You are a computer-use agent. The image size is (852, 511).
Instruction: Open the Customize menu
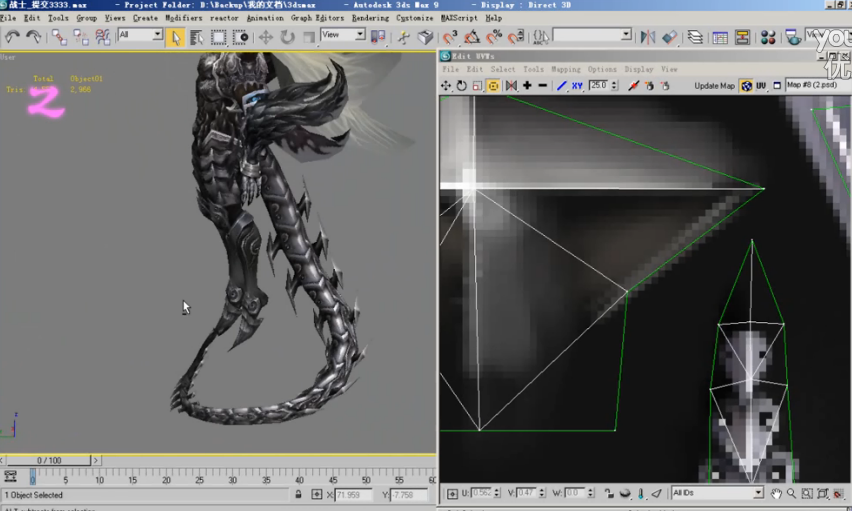coord(415,18)
